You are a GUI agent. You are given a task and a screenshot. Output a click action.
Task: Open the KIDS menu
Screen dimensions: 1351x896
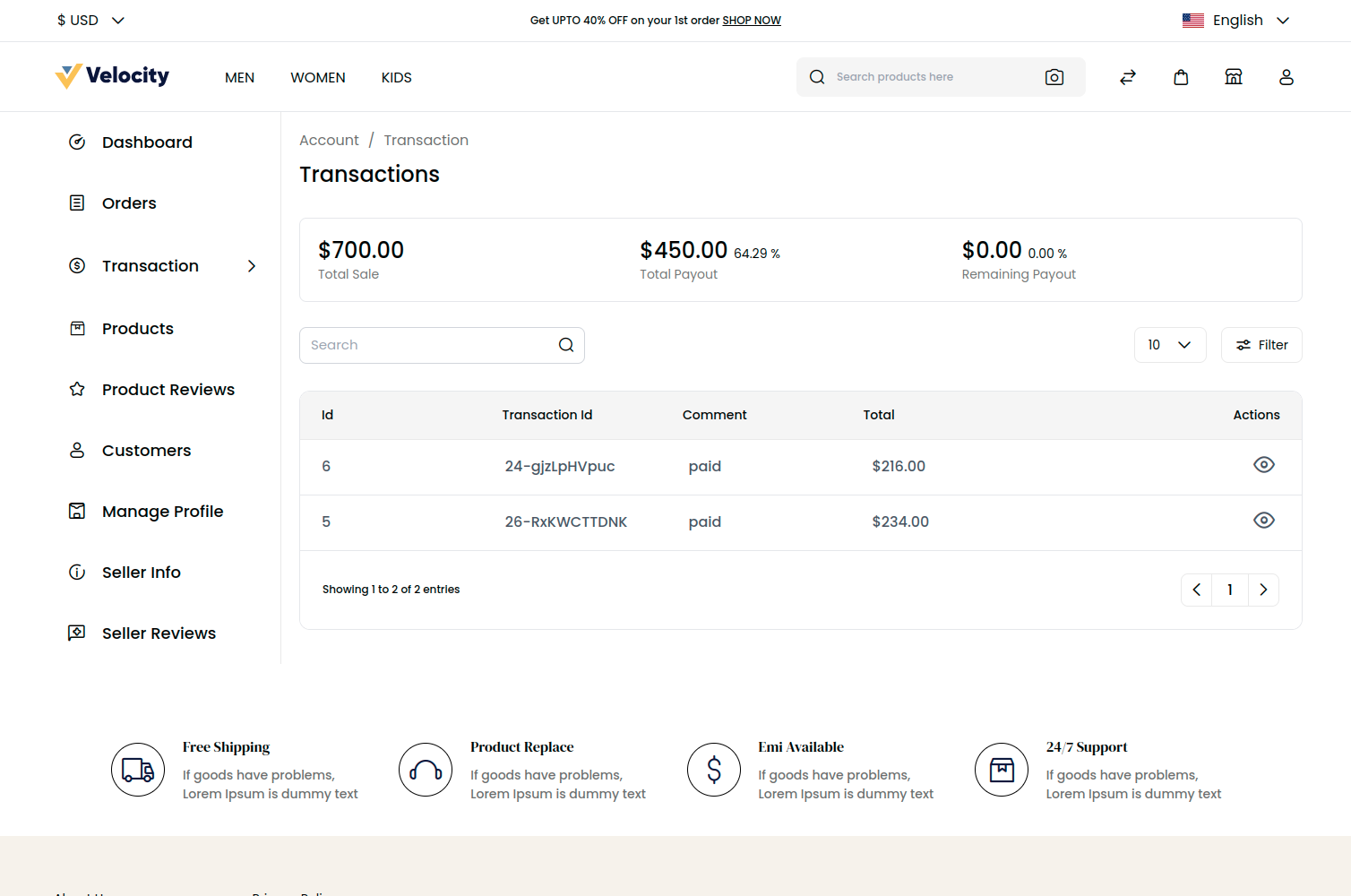coord(397,78)
